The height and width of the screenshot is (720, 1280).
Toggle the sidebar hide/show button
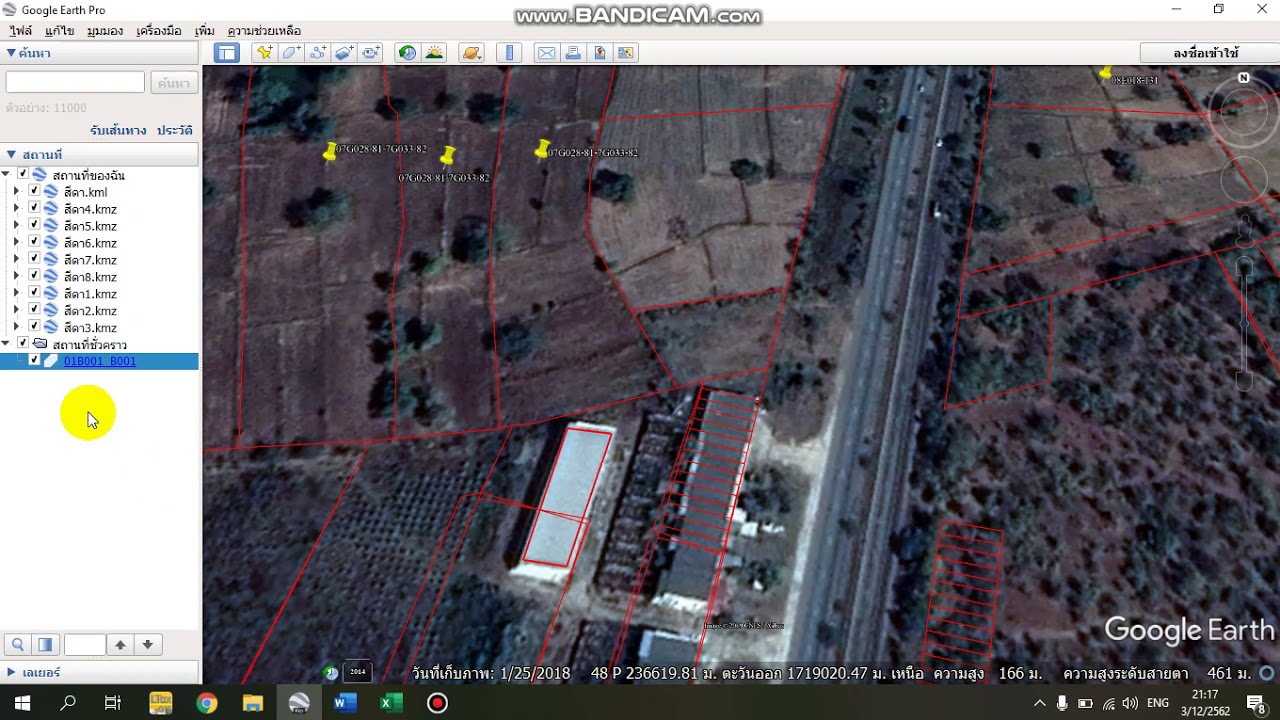[226, 53]
